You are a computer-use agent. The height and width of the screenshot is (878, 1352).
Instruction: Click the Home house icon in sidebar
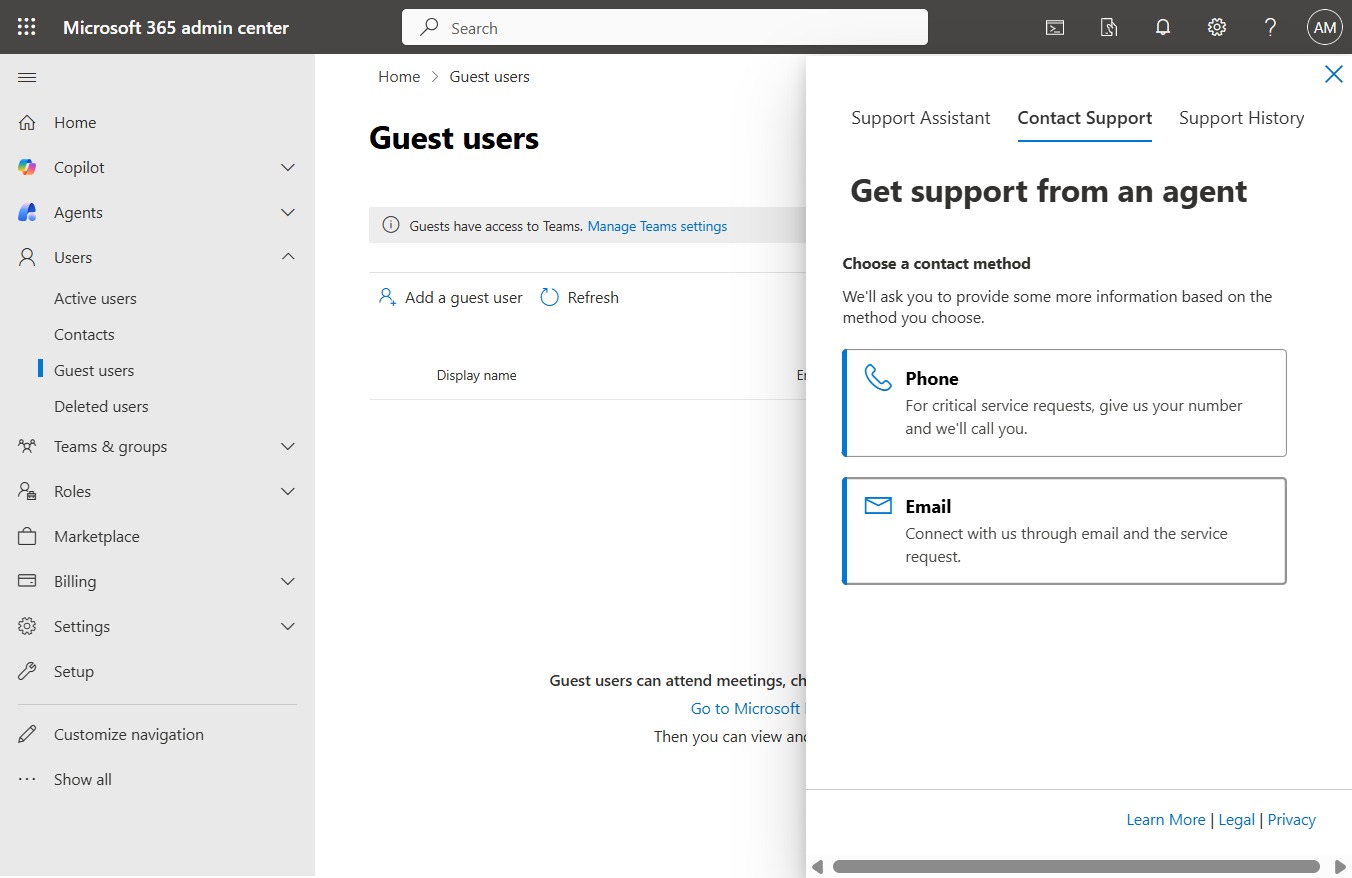point(27,122)
